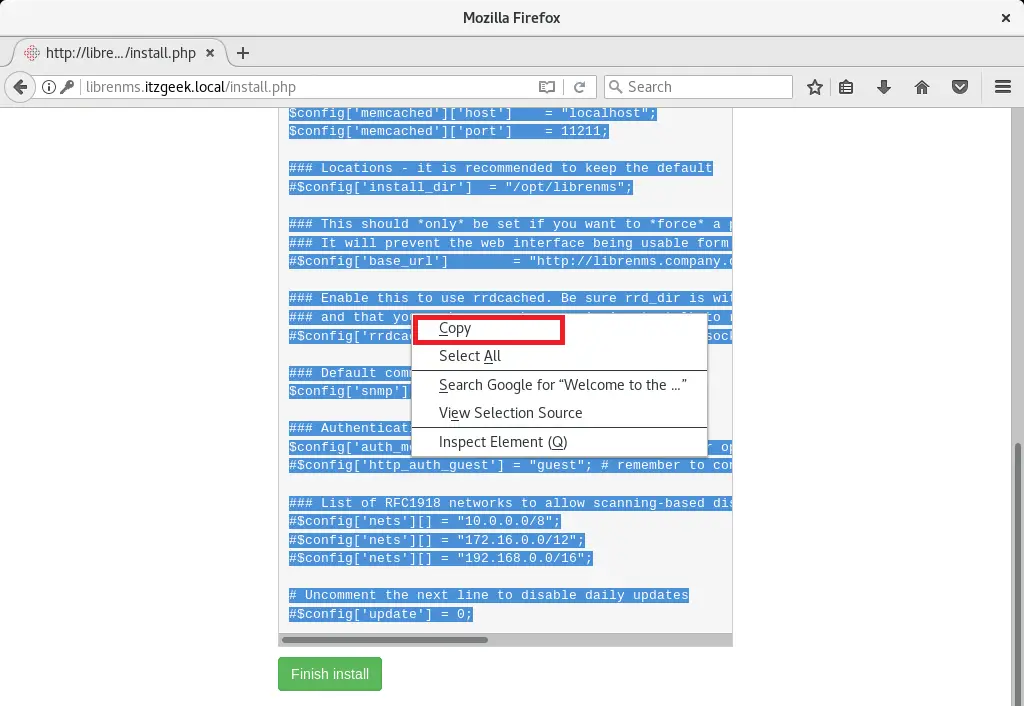Reload the current page

pyautogui.click(x=579, y=87)
